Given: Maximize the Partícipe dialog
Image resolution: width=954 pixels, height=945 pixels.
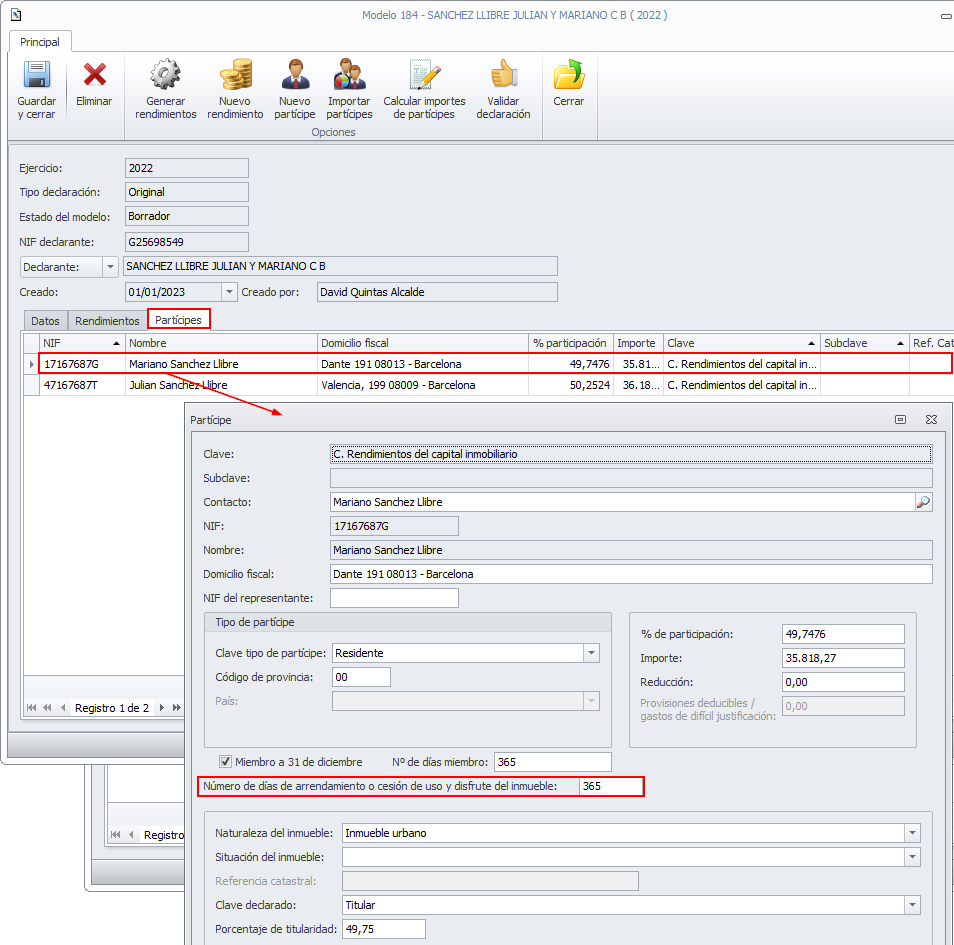Looking at the screenshot, I should [900, 419].
